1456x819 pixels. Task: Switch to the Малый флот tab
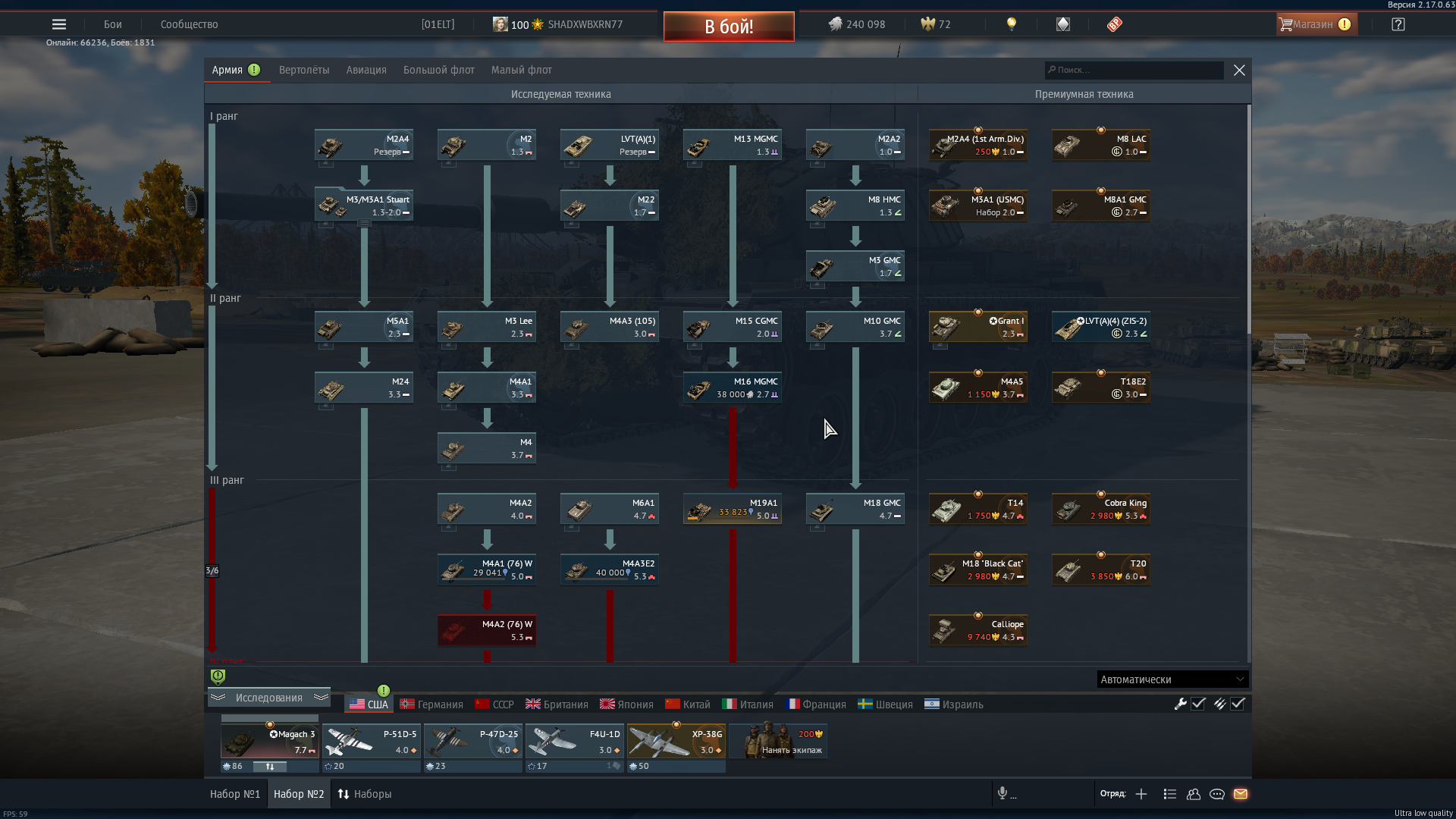click(522, 70)
